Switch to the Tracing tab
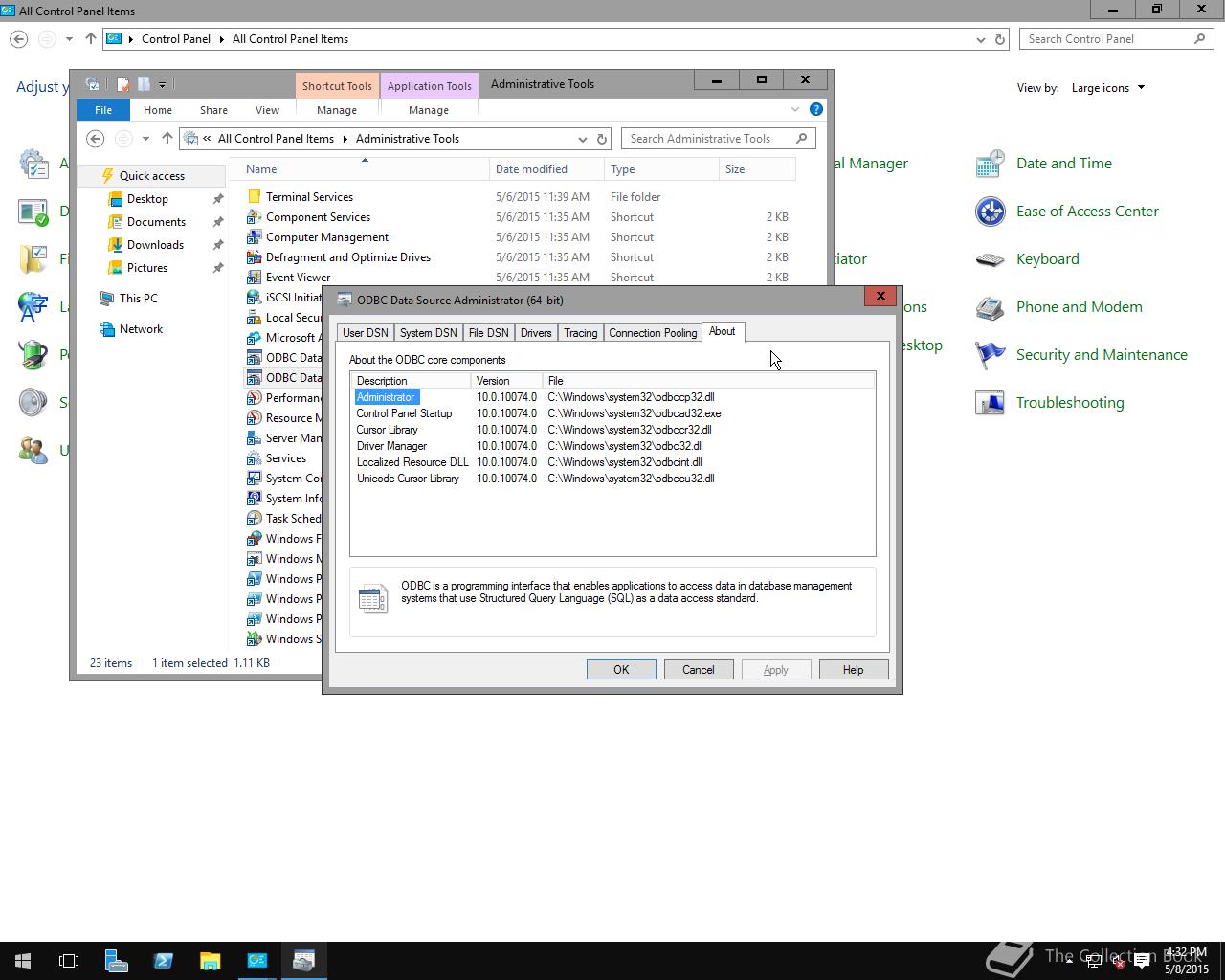1225x980 pixels. click(580, 333)
